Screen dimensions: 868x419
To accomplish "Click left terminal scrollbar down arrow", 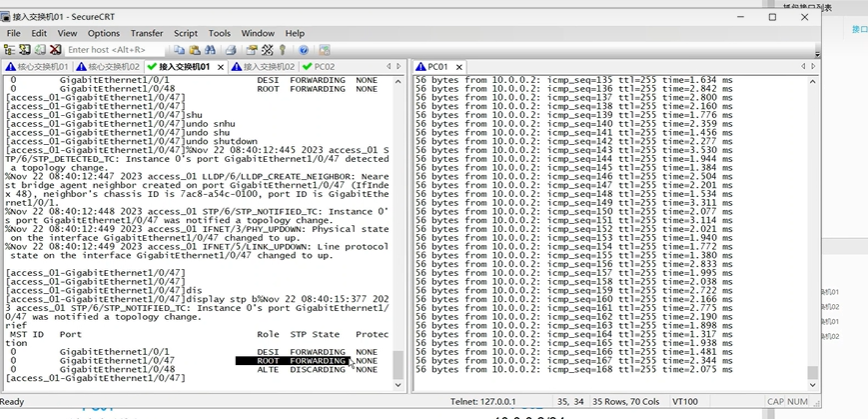I will (399, 385).
